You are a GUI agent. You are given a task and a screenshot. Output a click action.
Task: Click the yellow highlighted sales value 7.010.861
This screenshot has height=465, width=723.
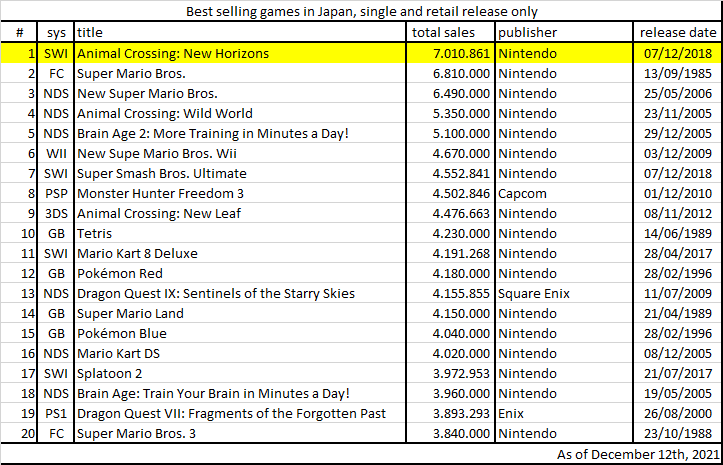coord(450,54)
